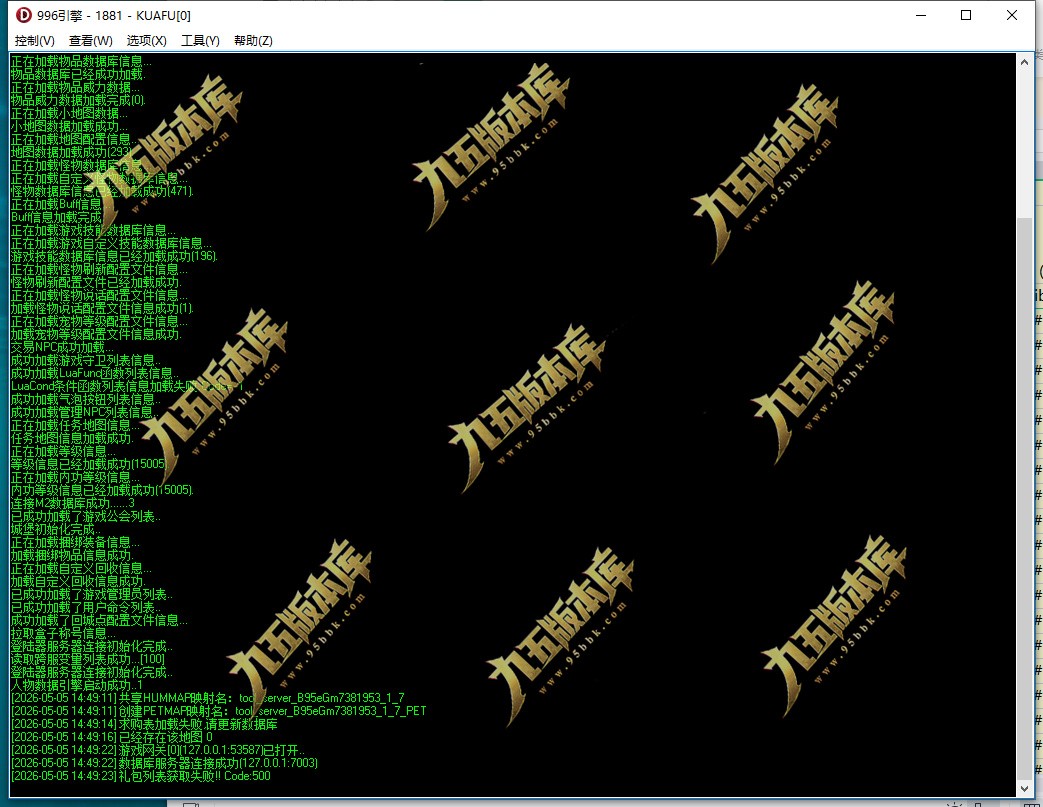Select log line 游戏技能数据库信息已经加载成功(196)
The height and width of the screenshot is (807, 1043).
(114, 256)
